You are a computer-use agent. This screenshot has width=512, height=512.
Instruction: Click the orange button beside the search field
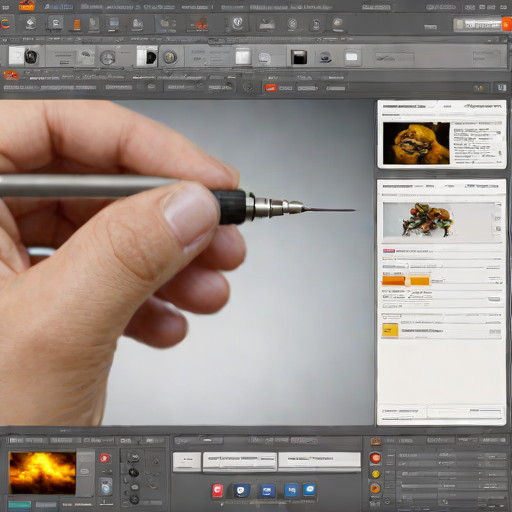[507, 24]
